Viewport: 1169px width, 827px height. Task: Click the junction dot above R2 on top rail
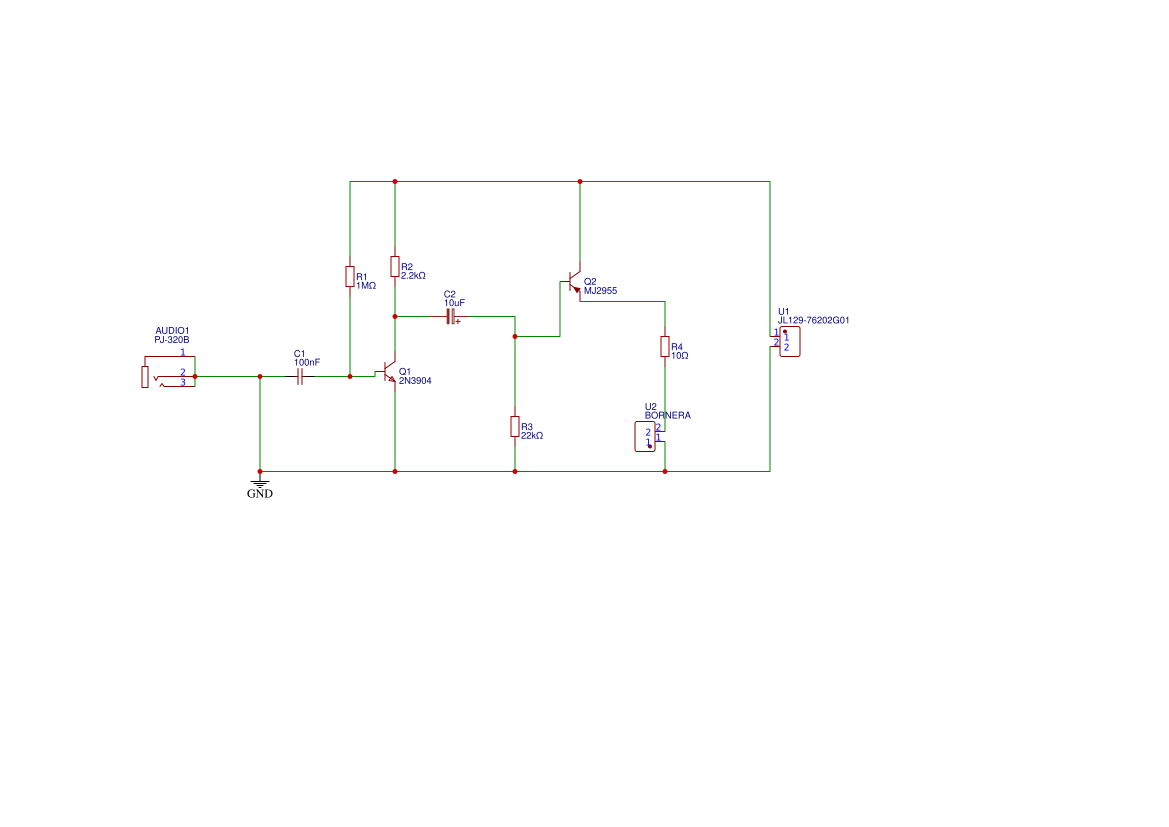[x=395, y=181]
